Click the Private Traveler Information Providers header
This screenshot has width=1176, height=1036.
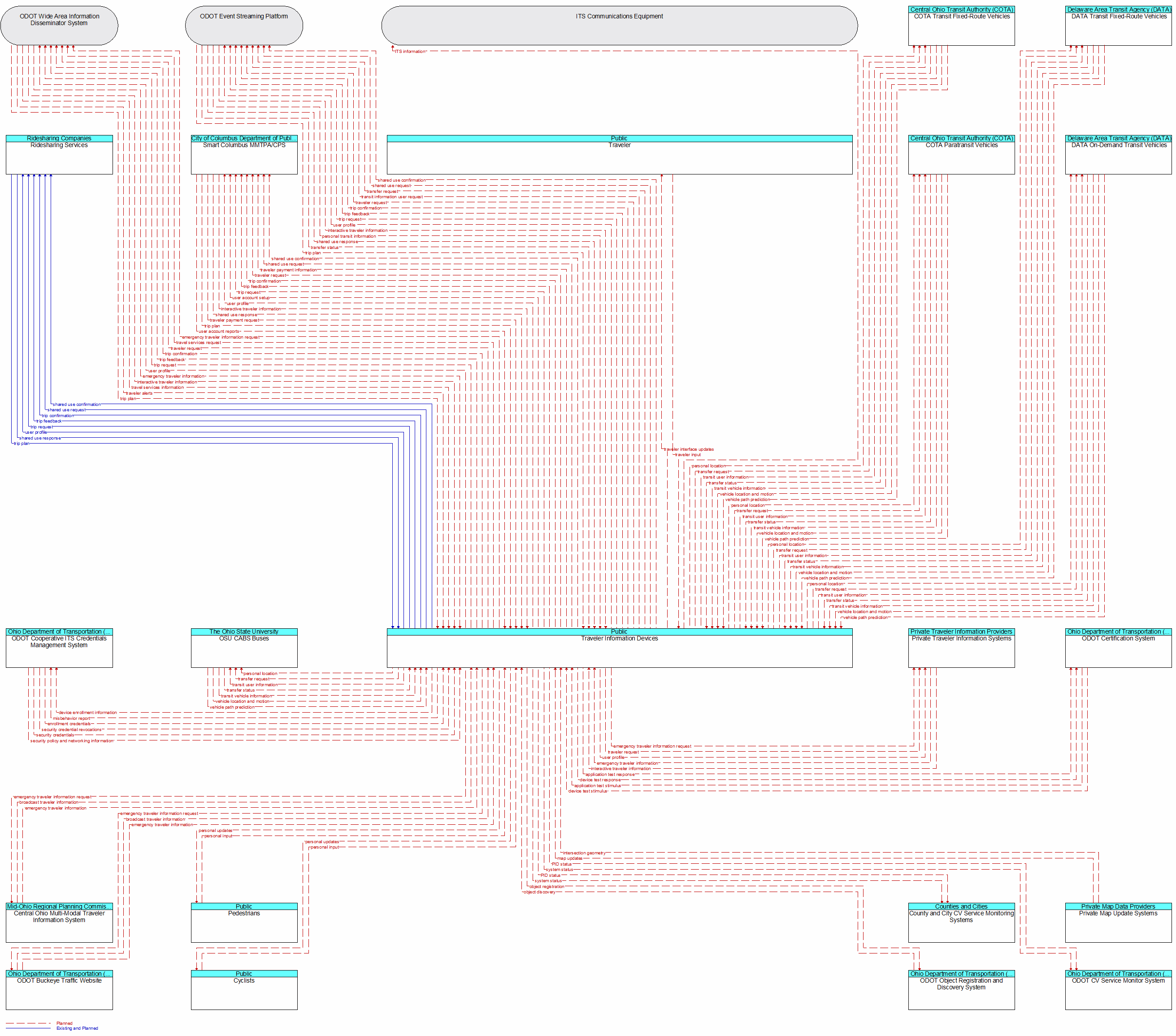pos(961,631)
